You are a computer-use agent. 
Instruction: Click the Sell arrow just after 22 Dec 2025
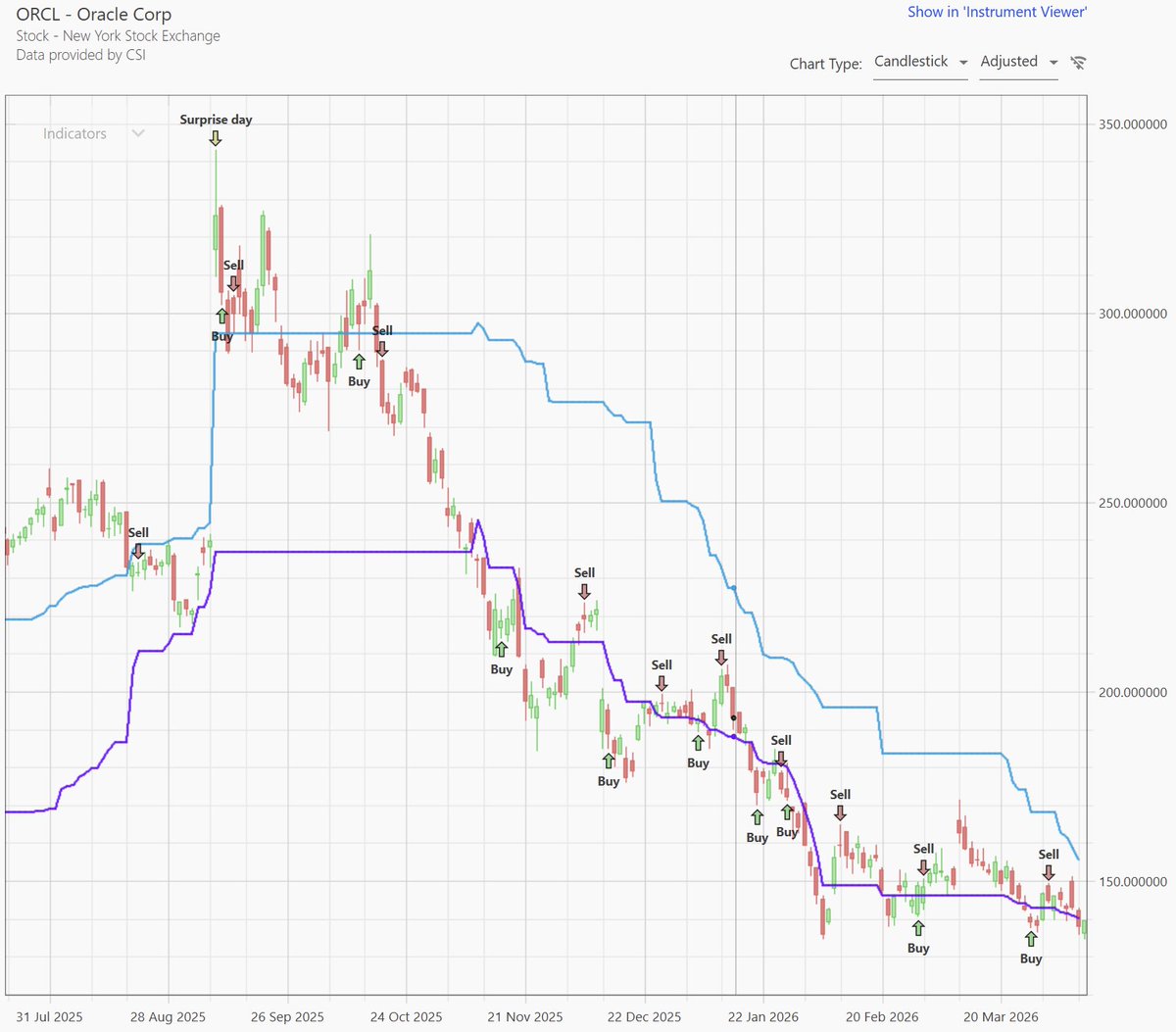click(661, 683)
